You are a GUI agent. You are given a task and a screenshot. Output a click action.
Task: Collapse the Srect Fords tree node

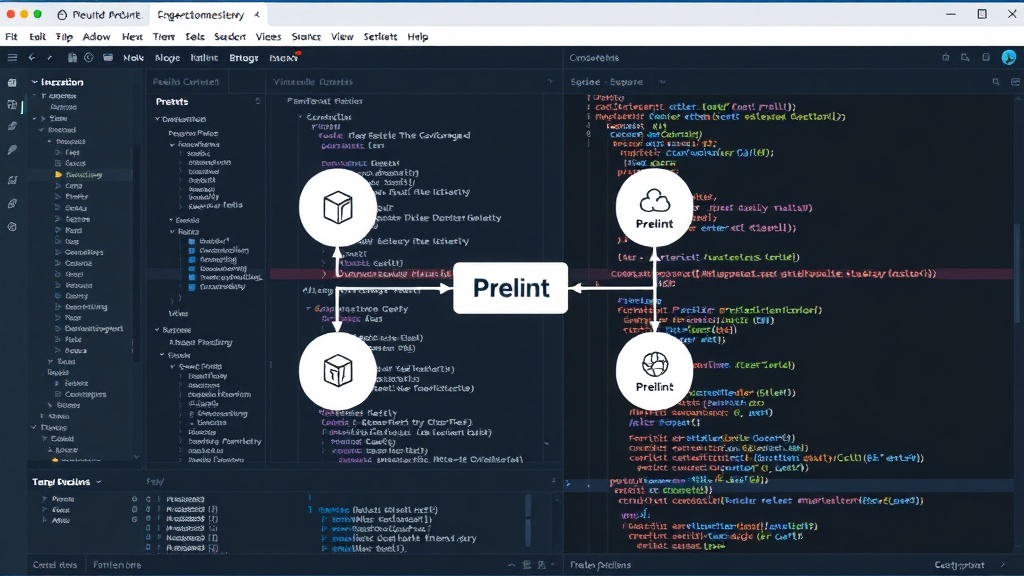[173, 366]
